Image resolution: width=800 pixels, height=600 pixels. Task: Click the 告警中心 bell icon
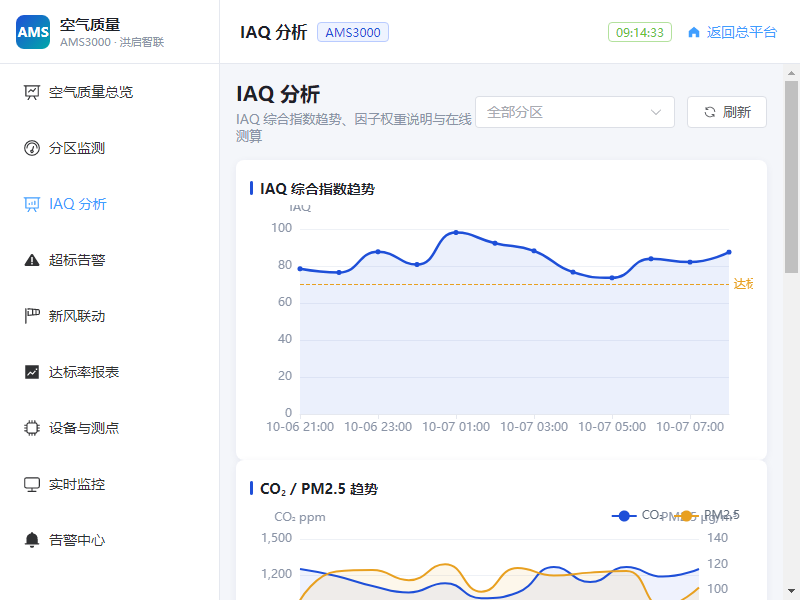click(x=32, y=540)
